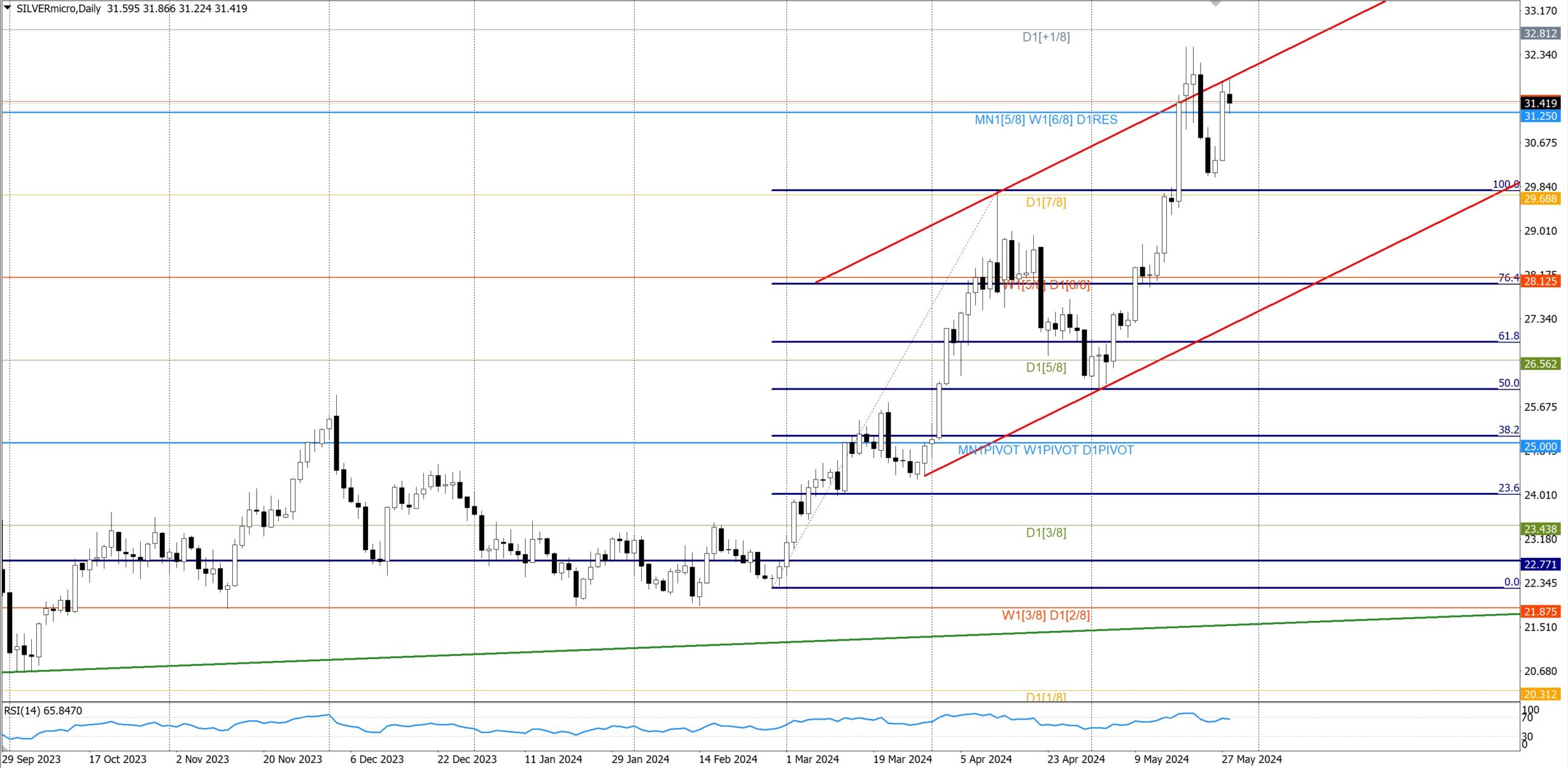Click the orange 29.688 price tag
The width and height of the screenshot is (1568, 768).
point(1540,198)
